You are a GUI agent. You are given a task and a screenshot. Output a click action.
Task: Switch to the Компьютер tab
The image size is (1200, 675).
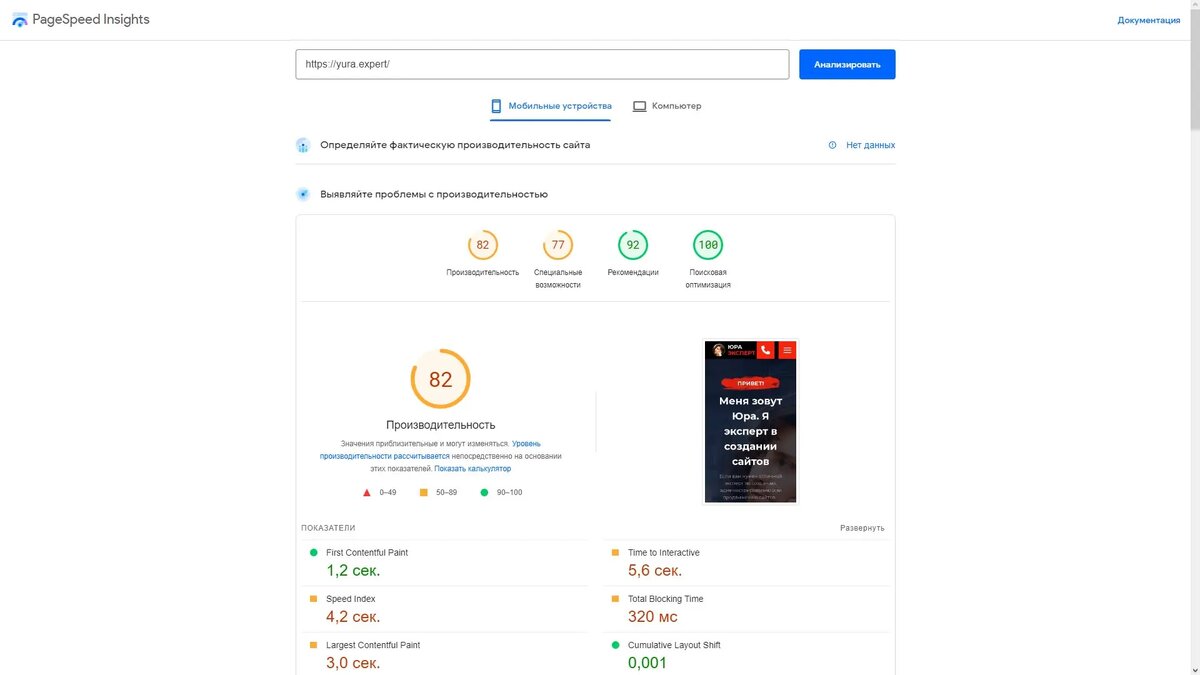point(667,106)
